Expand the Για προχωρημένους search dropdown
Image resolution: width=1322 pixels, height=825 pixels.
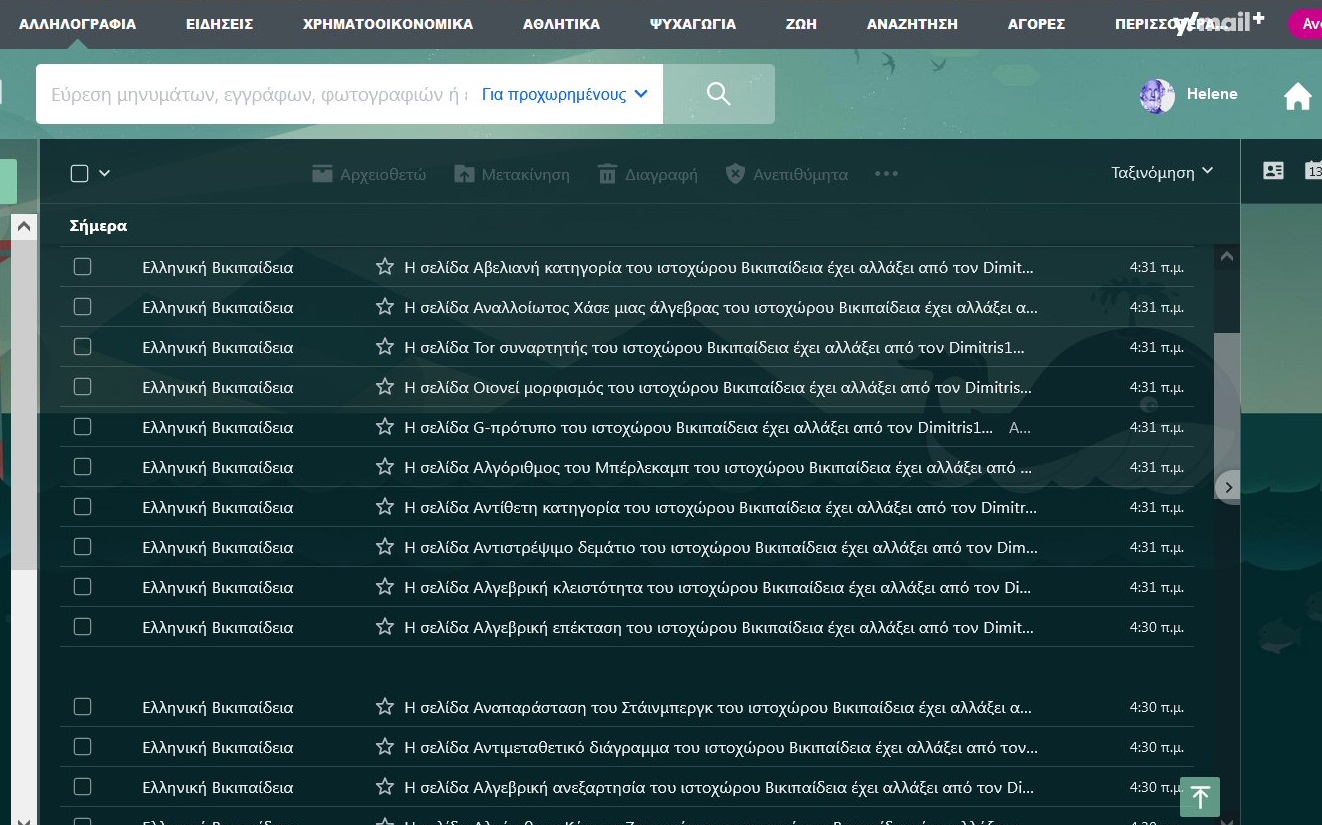point(565,95)
